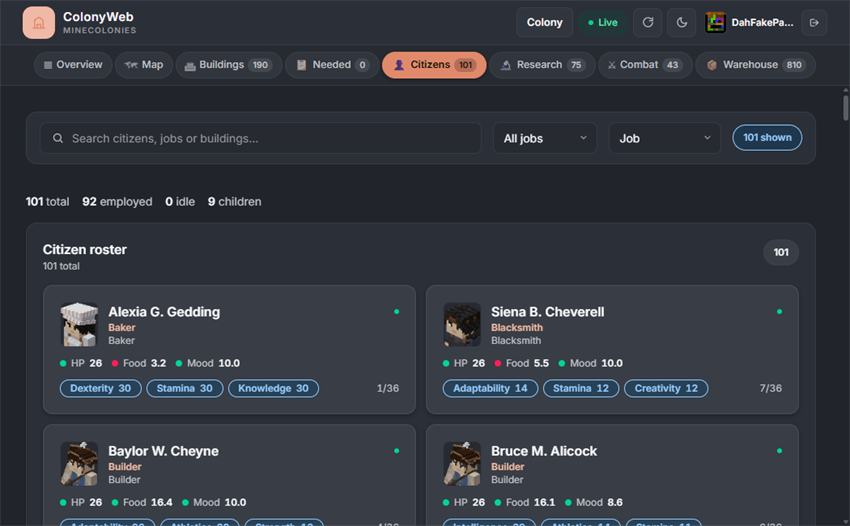Screen dimensions: 850x526
Task: Click the magnifier icon in search box
Action: 57,138
